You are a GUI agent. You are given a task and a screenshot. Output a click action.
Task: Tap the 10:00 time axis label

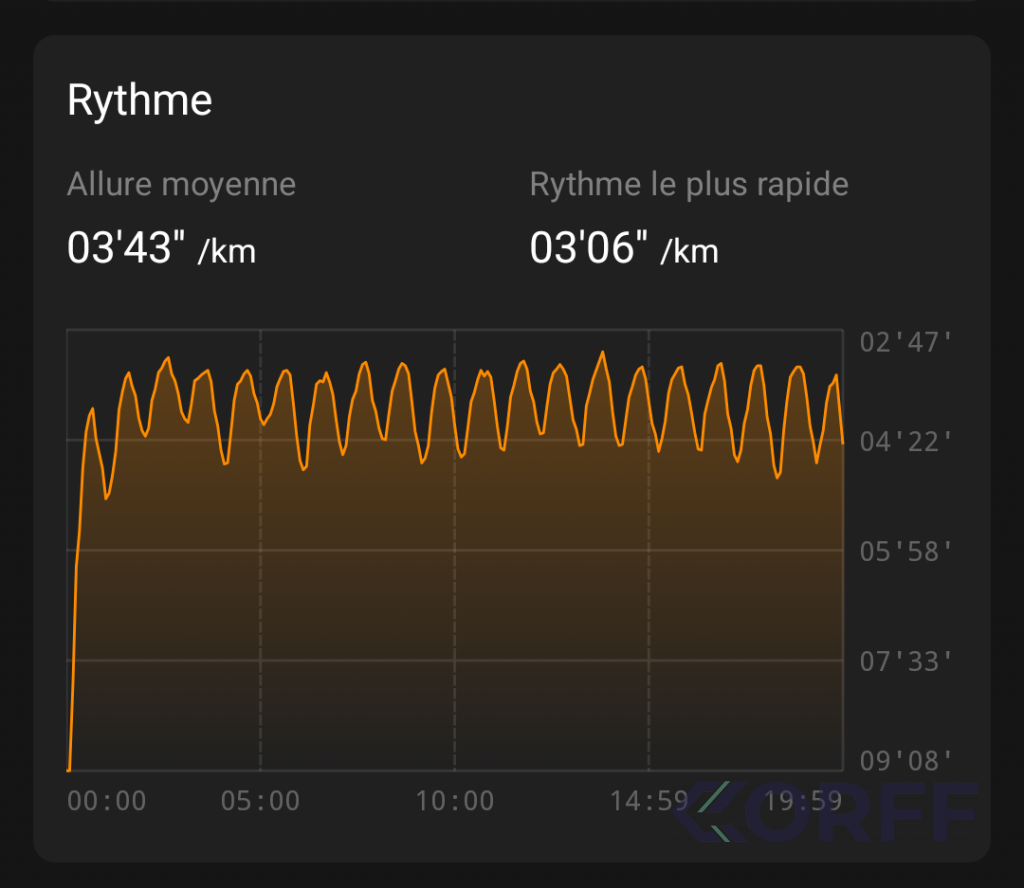click(455, 801)
